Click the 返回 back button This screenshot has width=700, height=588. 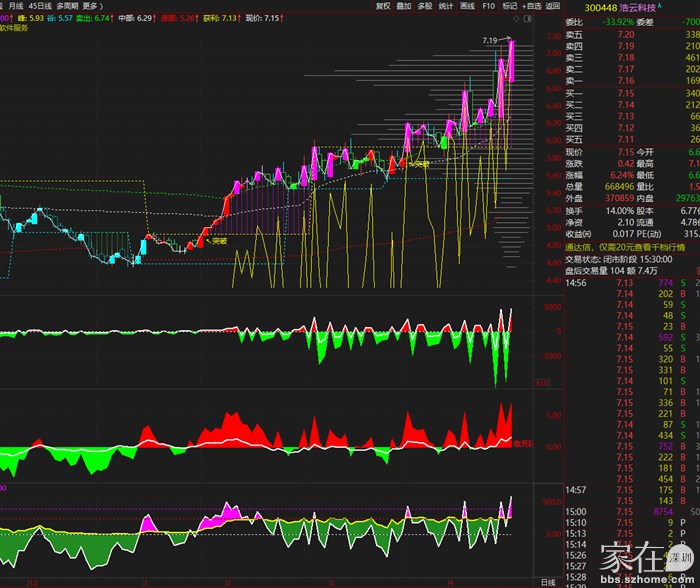tap(555, 5)
